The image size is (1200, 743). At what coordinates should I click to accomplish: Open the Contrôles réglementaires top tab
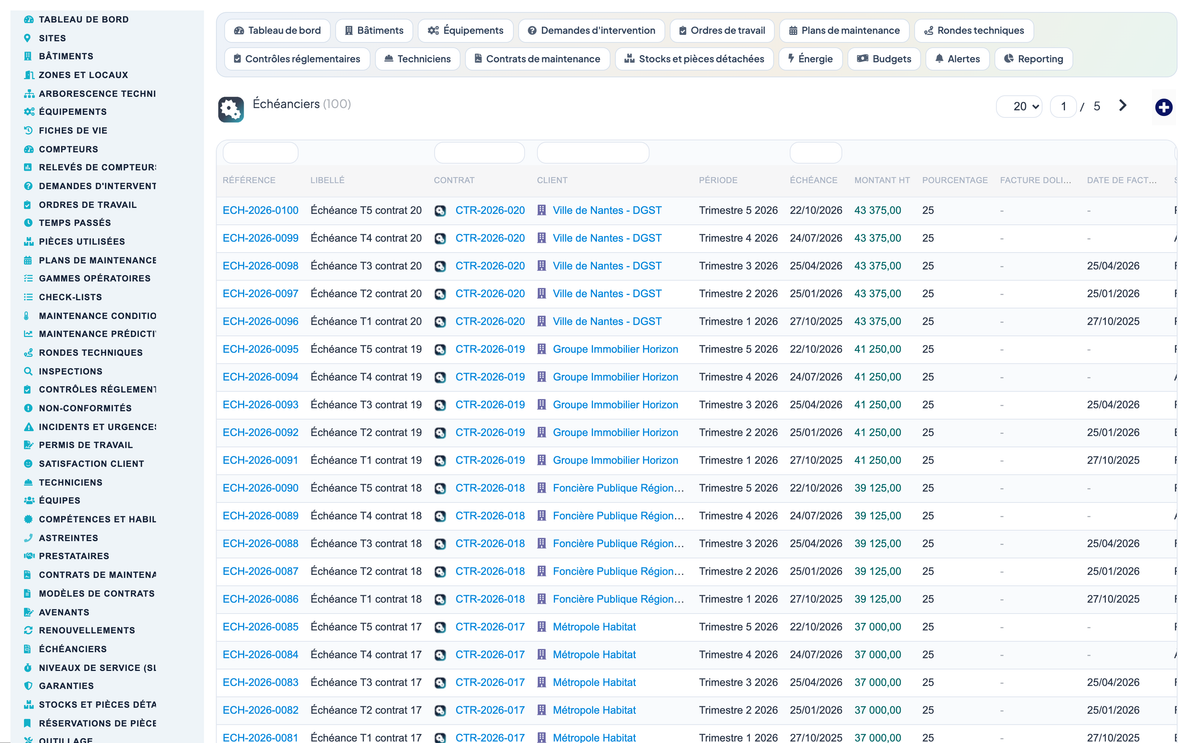[x=296, y=59]
